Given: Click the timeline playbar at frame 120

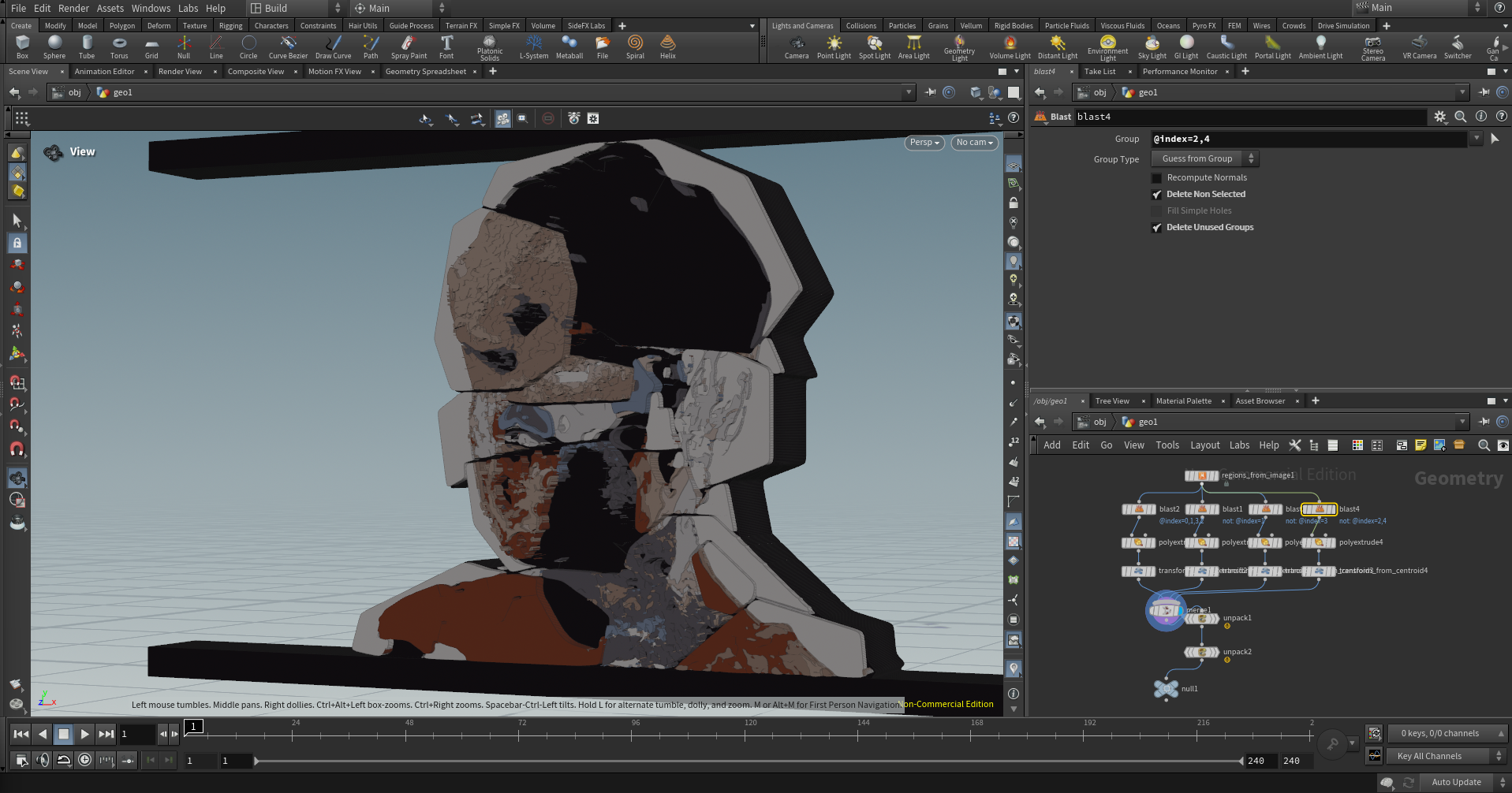Looking at the screenshot, I should [750, 733].
